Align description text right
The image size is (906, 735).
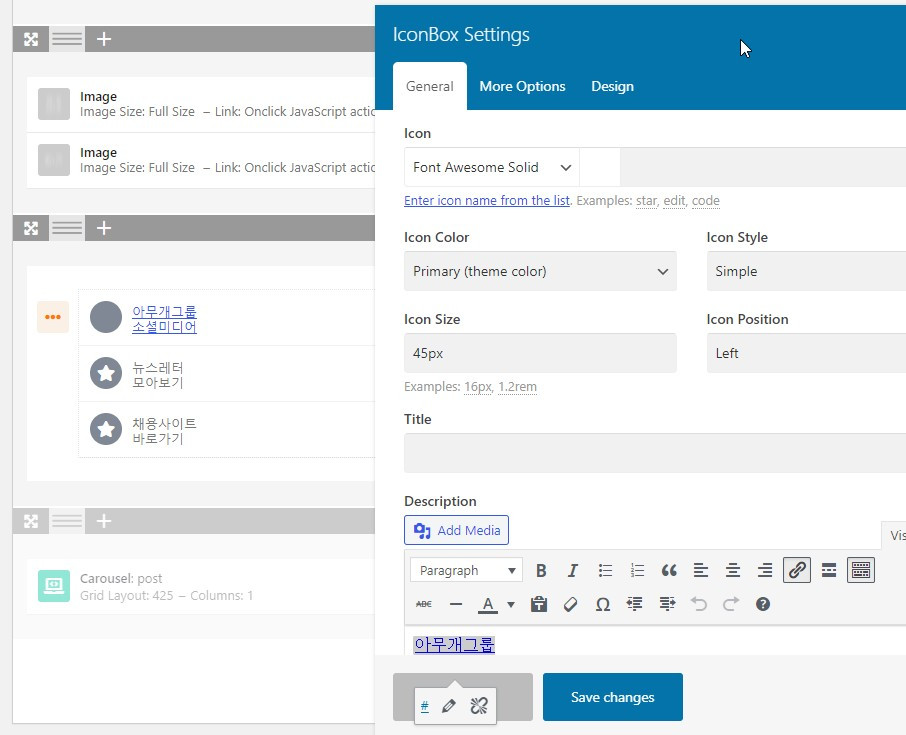tap(765, 570)
